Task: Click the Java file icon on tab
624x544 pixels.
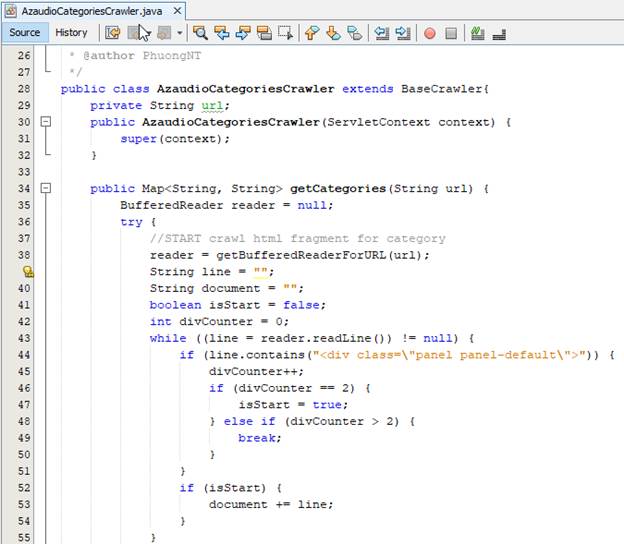Action: (11, 11)
